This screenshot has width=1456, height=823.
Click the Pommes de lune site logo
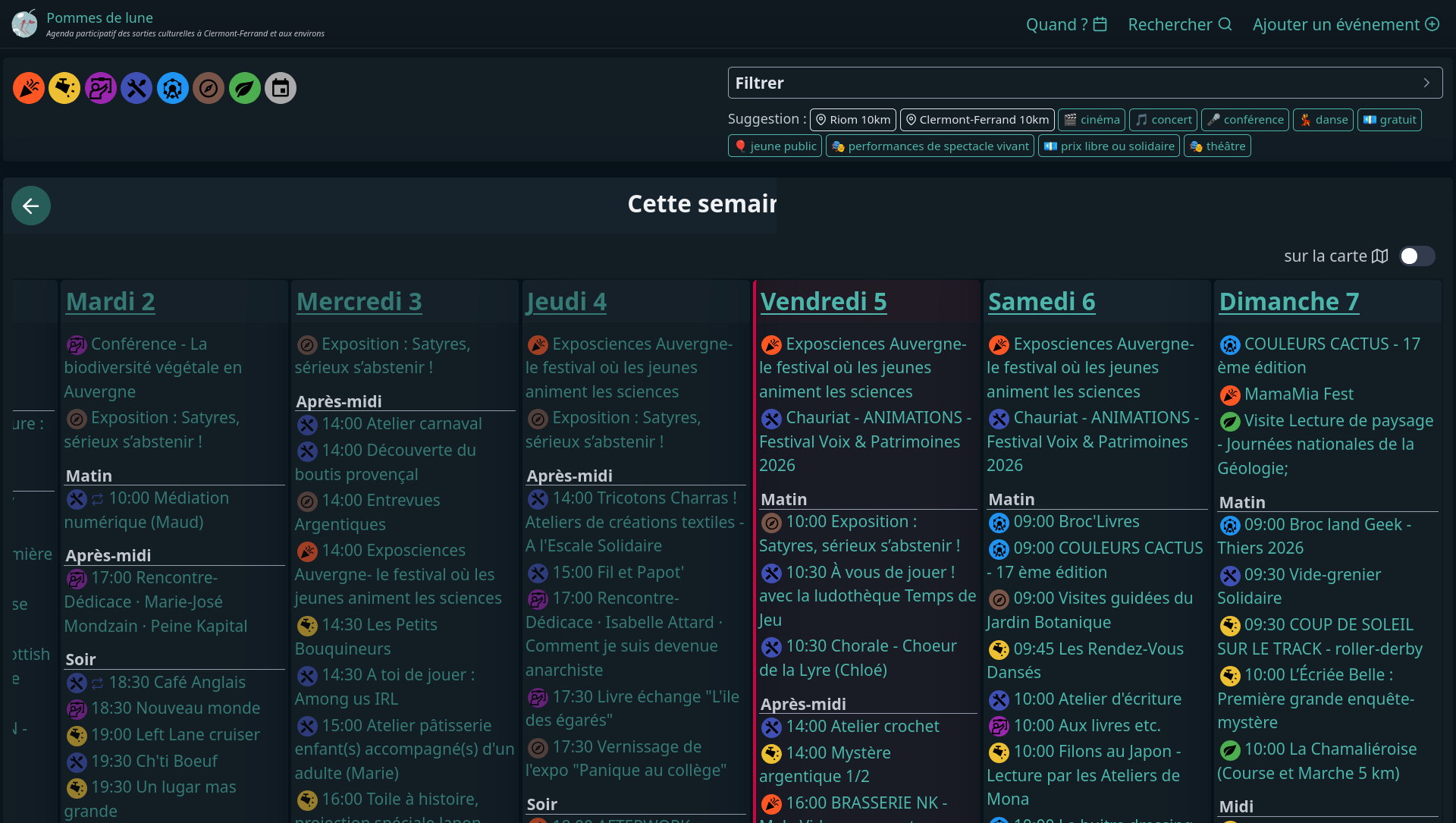[24, 24]
